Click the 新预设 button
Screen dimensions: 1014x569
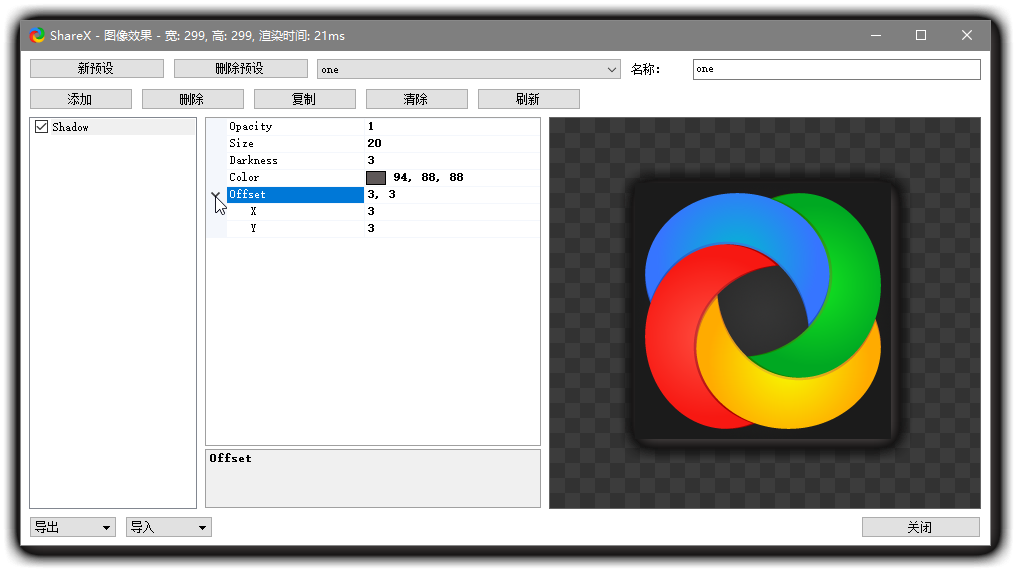96,69
